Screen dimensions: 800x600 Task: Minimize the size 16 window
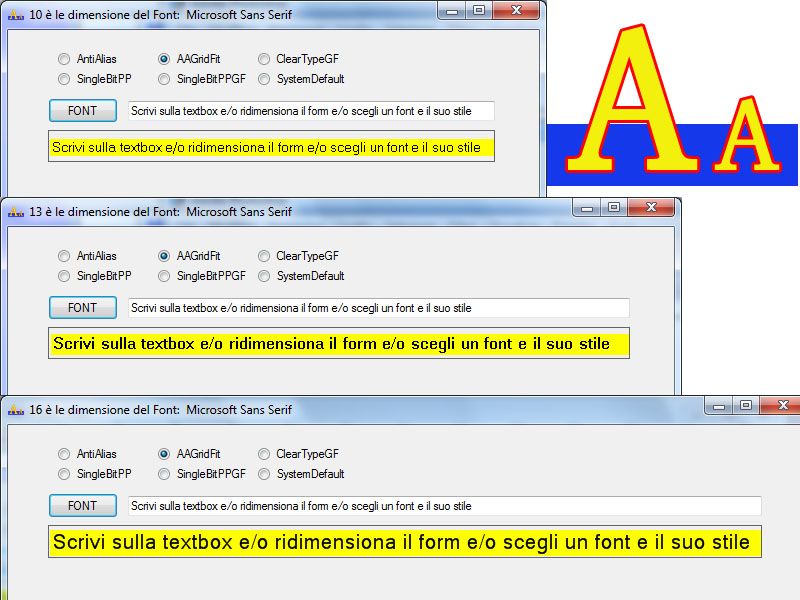(719, 406)
